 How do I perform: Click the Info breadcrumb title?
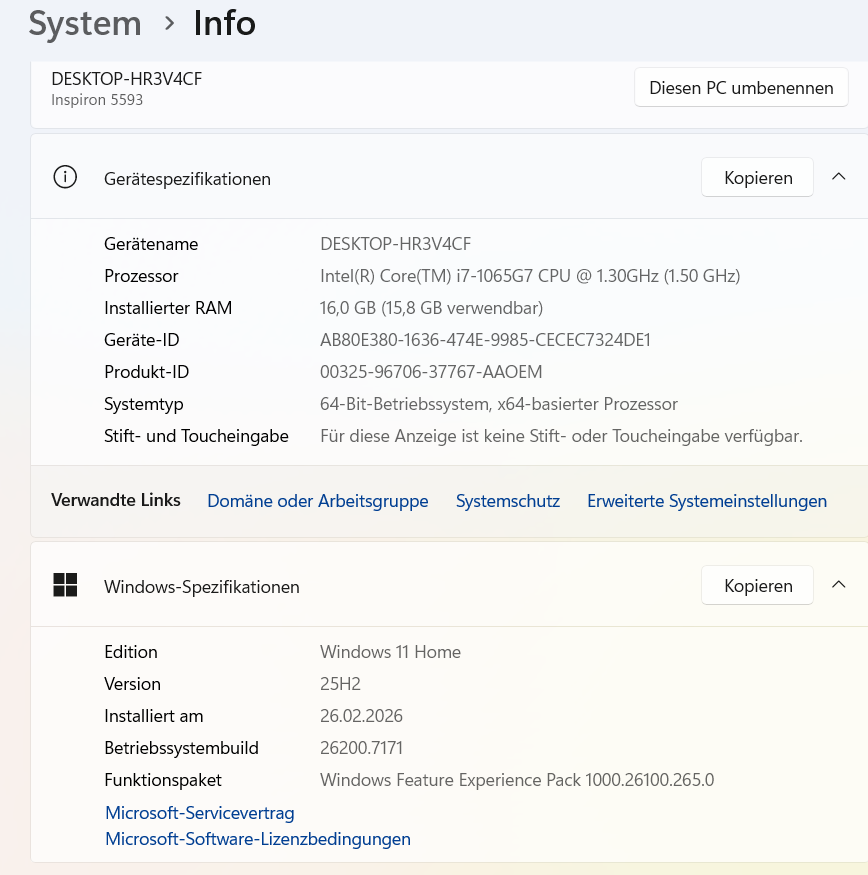[224, 23]
